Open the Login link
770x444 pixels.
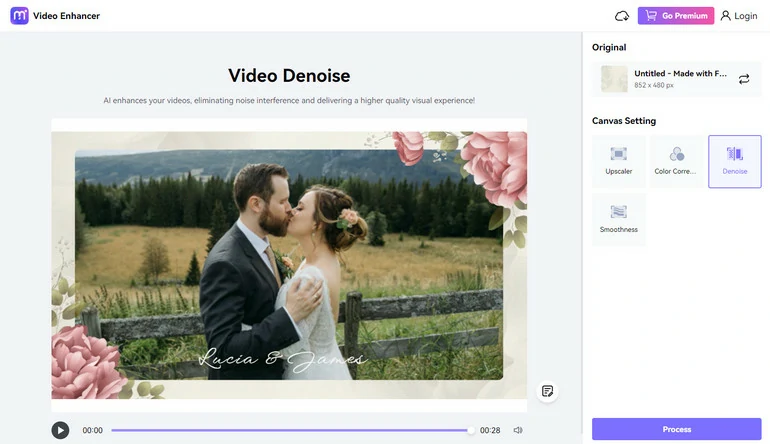point(739,16)
